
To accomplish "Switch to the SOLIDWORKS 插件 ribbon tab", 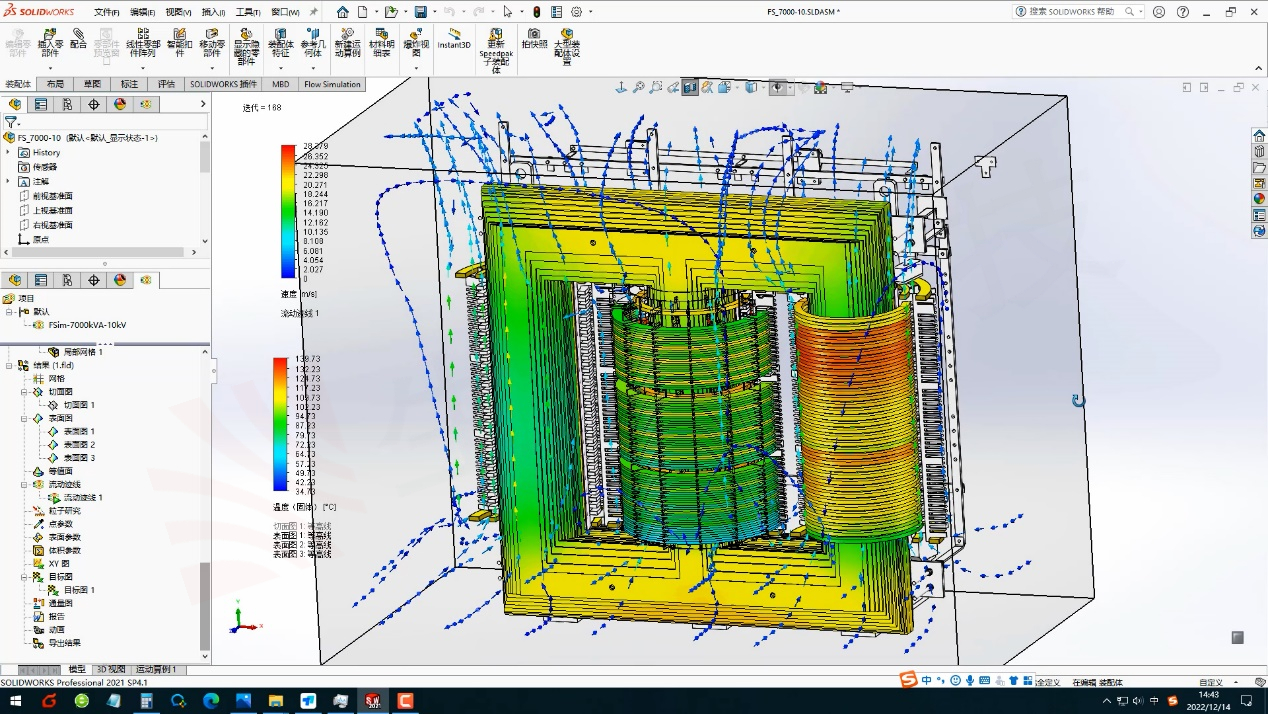I will pos(224,84).
